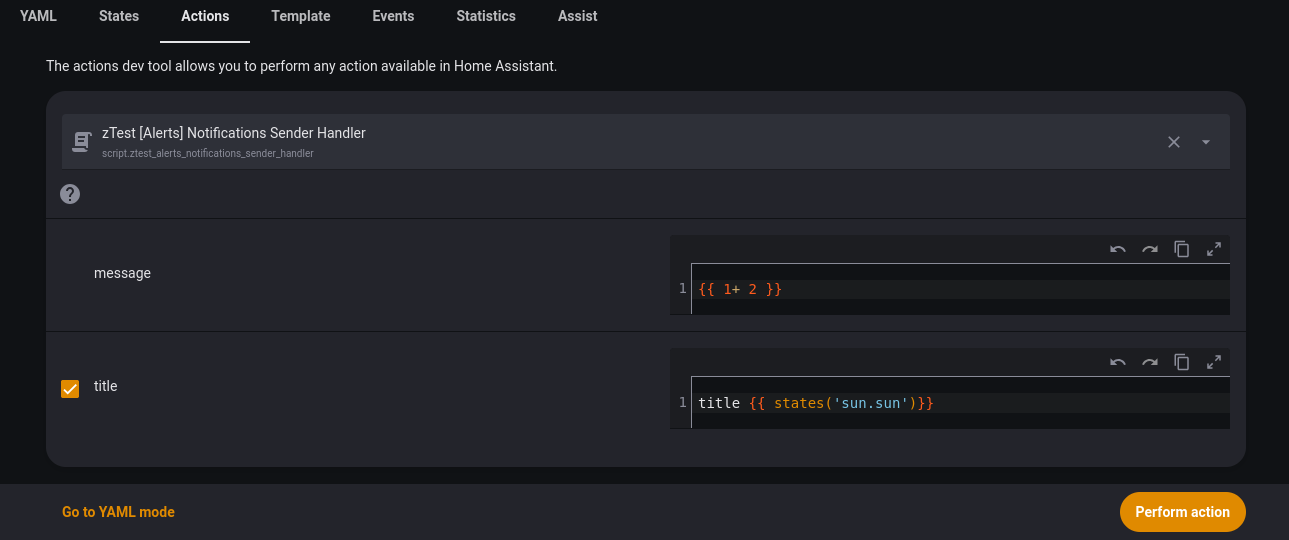The image size is (1289, 540).
Task: Copy the message editor content
Action: 1182,249
